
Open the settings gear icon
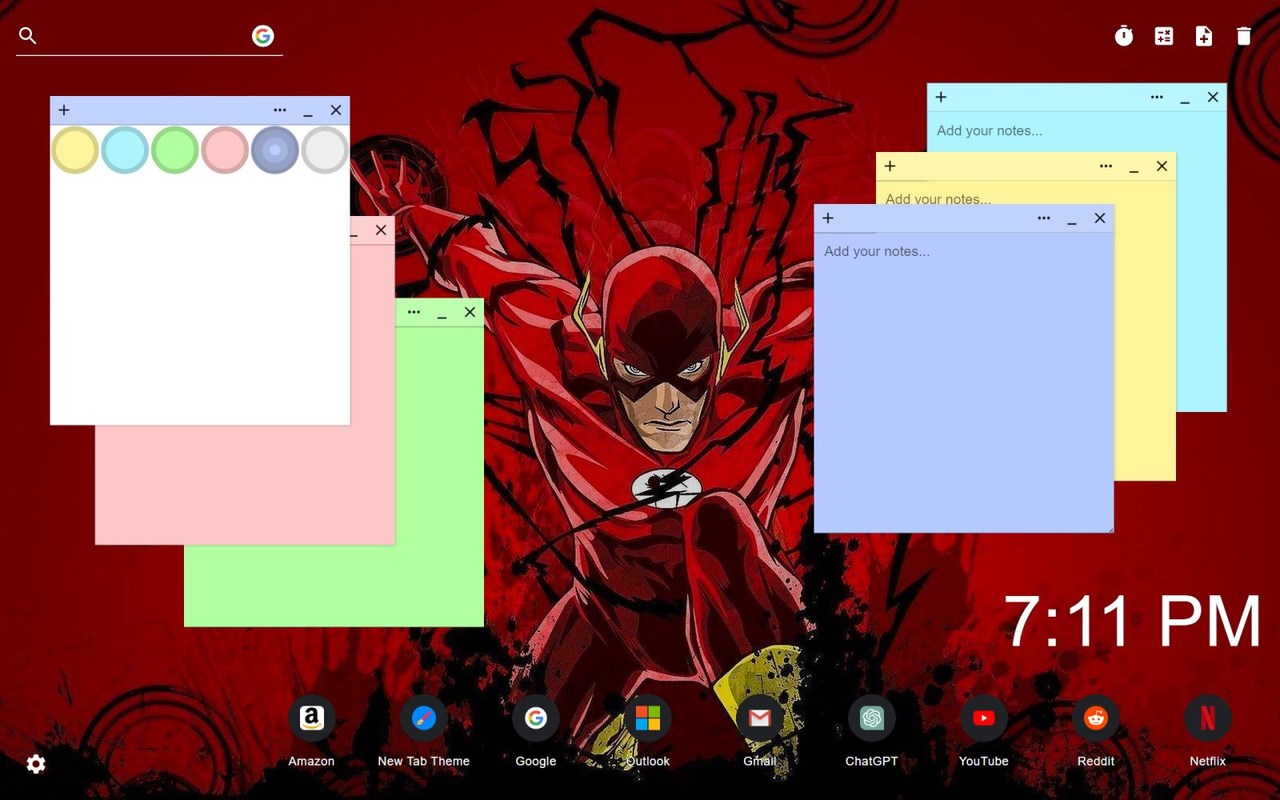[36, 764]
